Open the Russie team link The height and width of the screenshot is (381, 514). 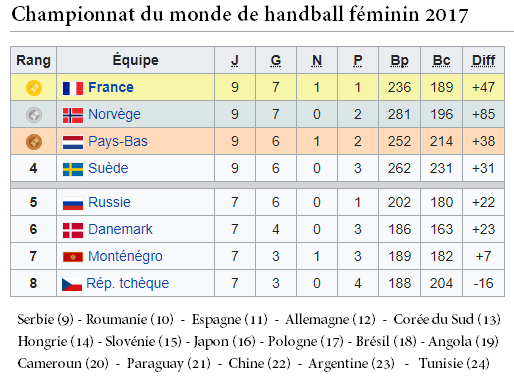109,202
